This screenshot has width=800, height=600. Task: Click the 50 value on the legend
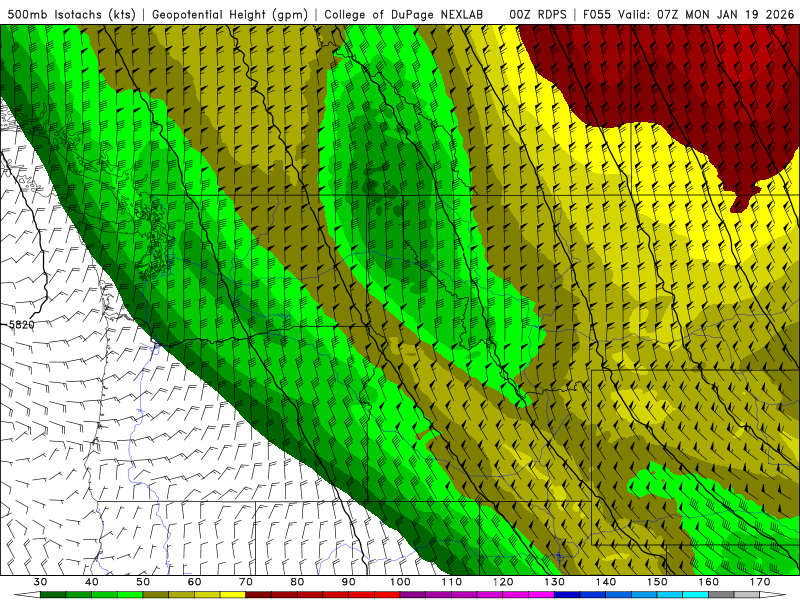[143, 582]
